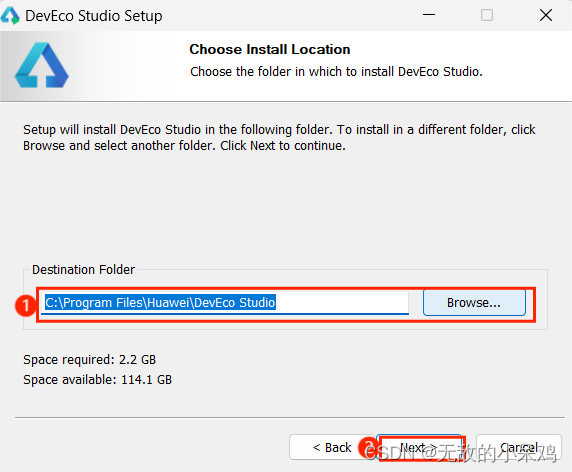Click the large DevEco Studio logo
572x472 pixels.
pos(42,65)
